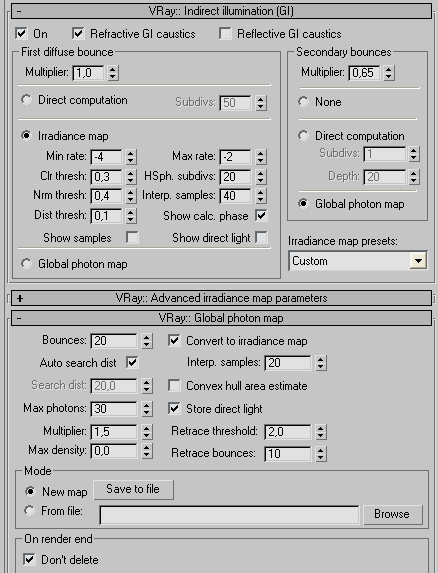Click the first bounce Multiplier spinner
This screenshot has width=438, height=573.
pos(113,73)
